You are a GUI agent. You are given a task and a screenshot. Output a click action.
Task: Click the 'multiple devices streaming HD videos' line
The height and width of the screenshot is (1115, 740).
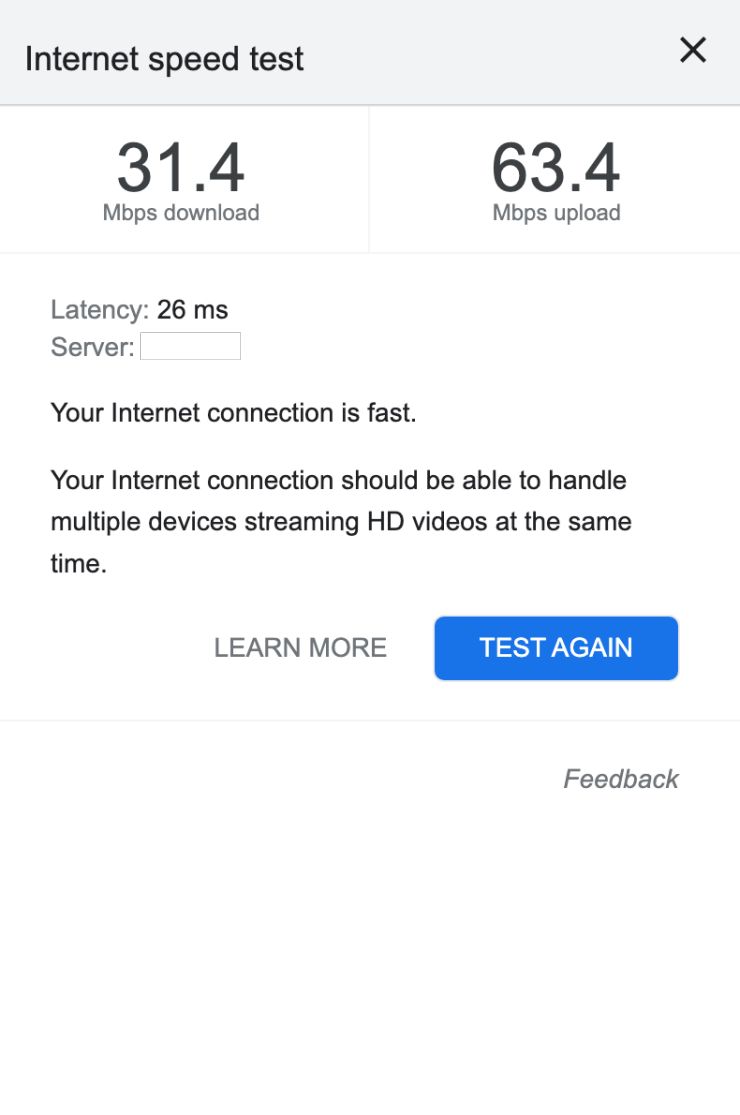[340, 522]
